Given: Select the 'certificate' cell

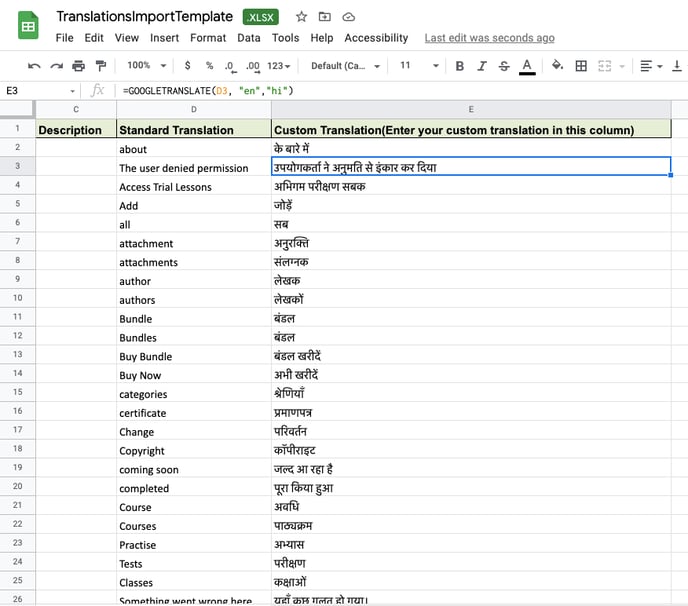Looking at the screenshot, I should [194, 411].
